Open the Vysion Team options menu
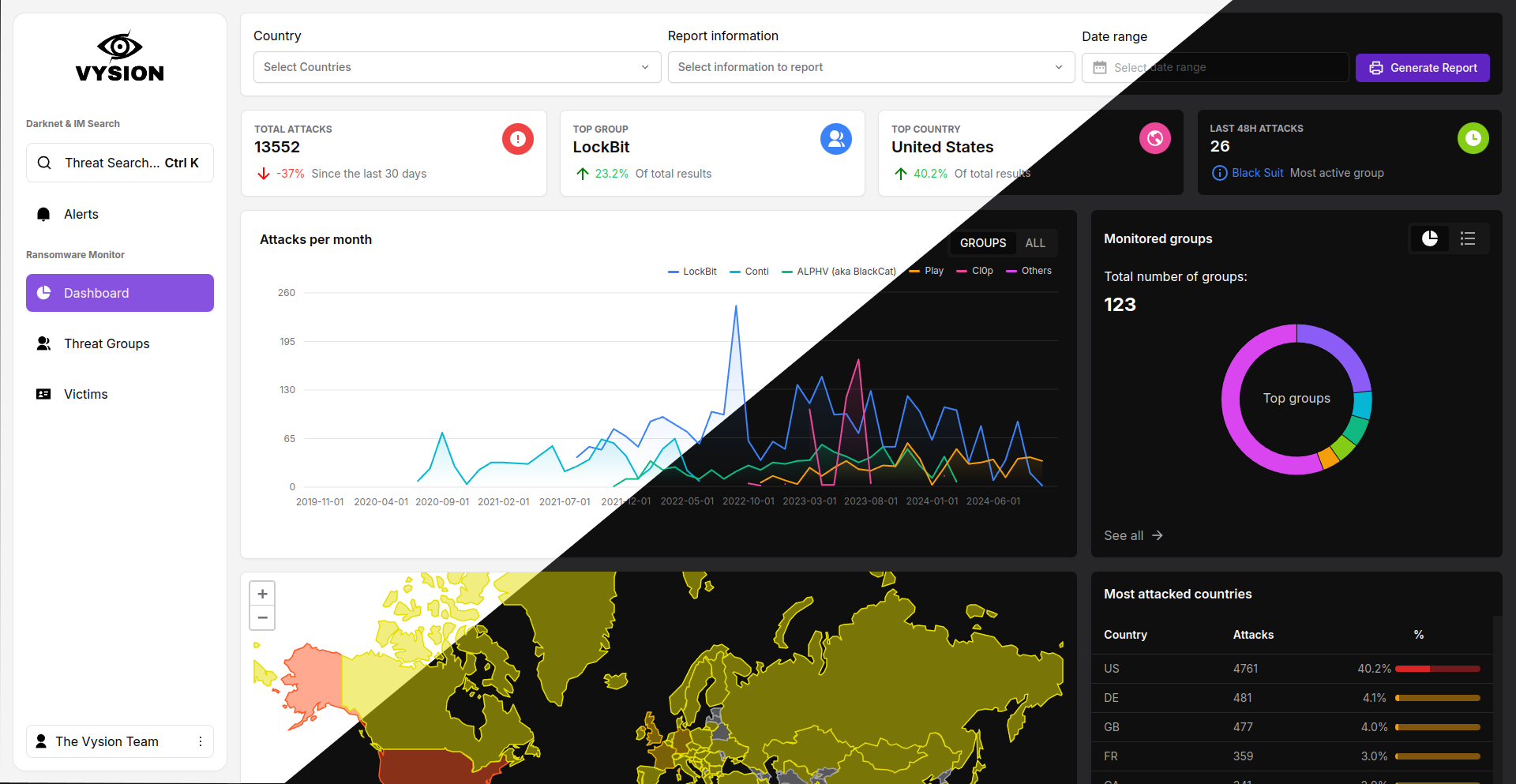Image resolution: width=1516 pixels, height=784 pixels. 201,741
